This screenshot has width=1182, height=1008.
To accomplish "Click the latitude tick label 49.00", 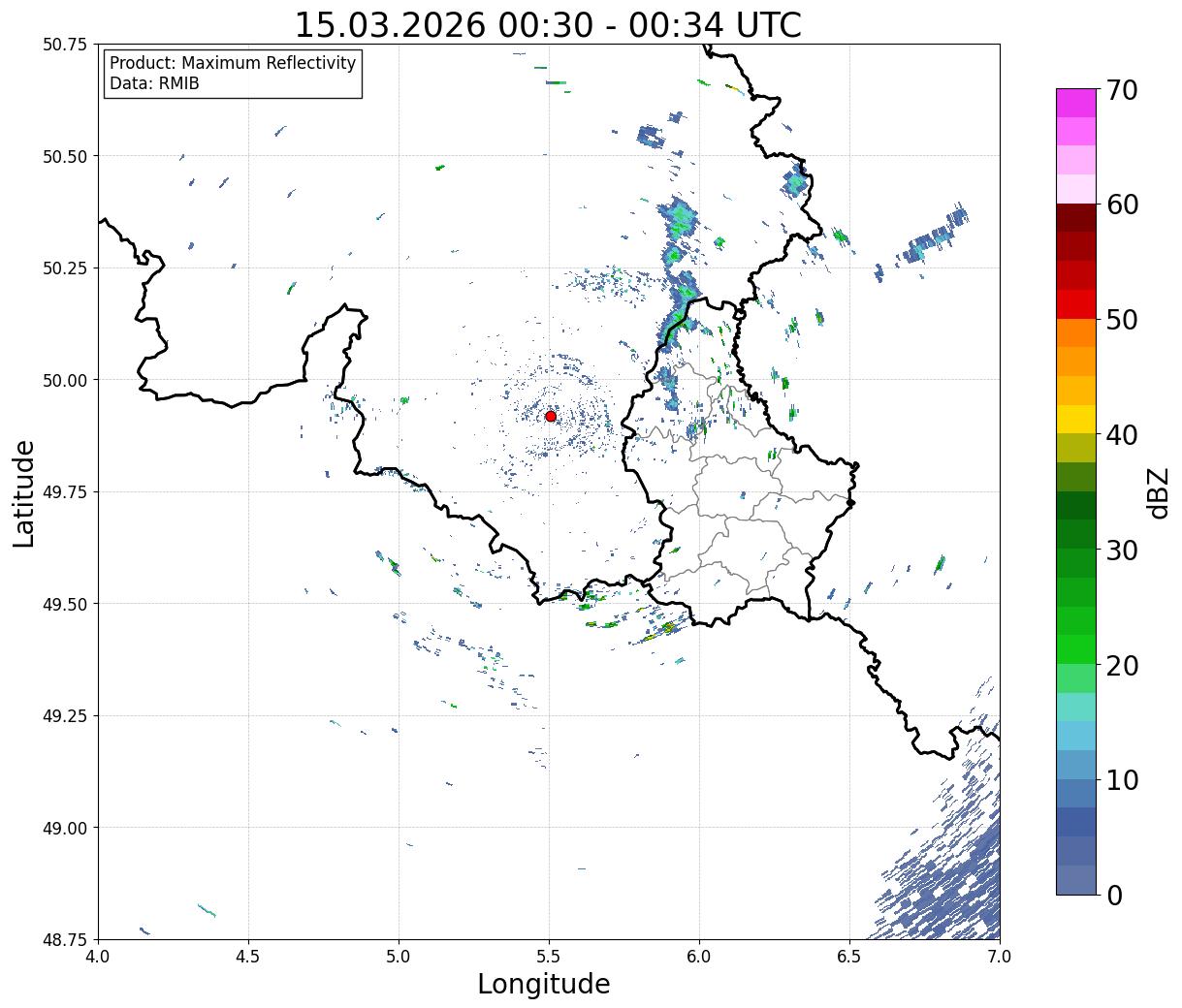I will coord(64,828).
